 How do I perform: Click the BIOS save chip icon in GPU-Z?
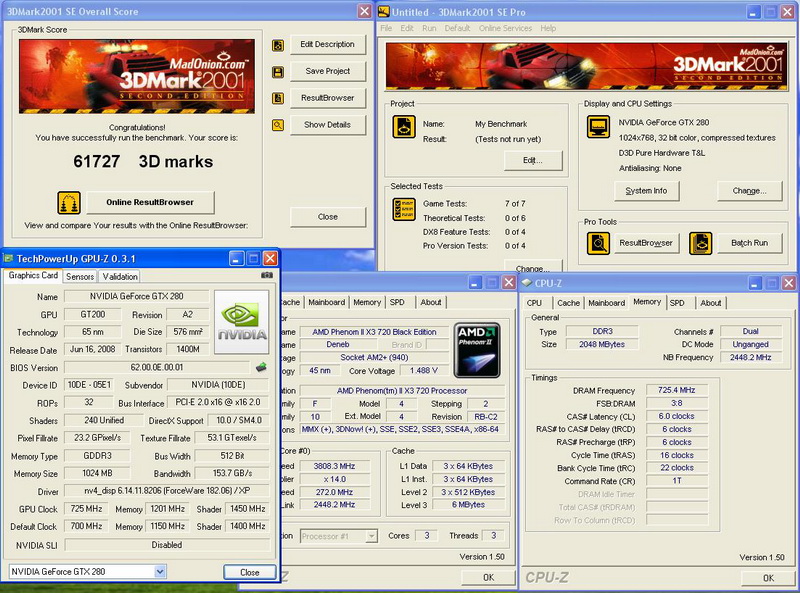[261, 367]
